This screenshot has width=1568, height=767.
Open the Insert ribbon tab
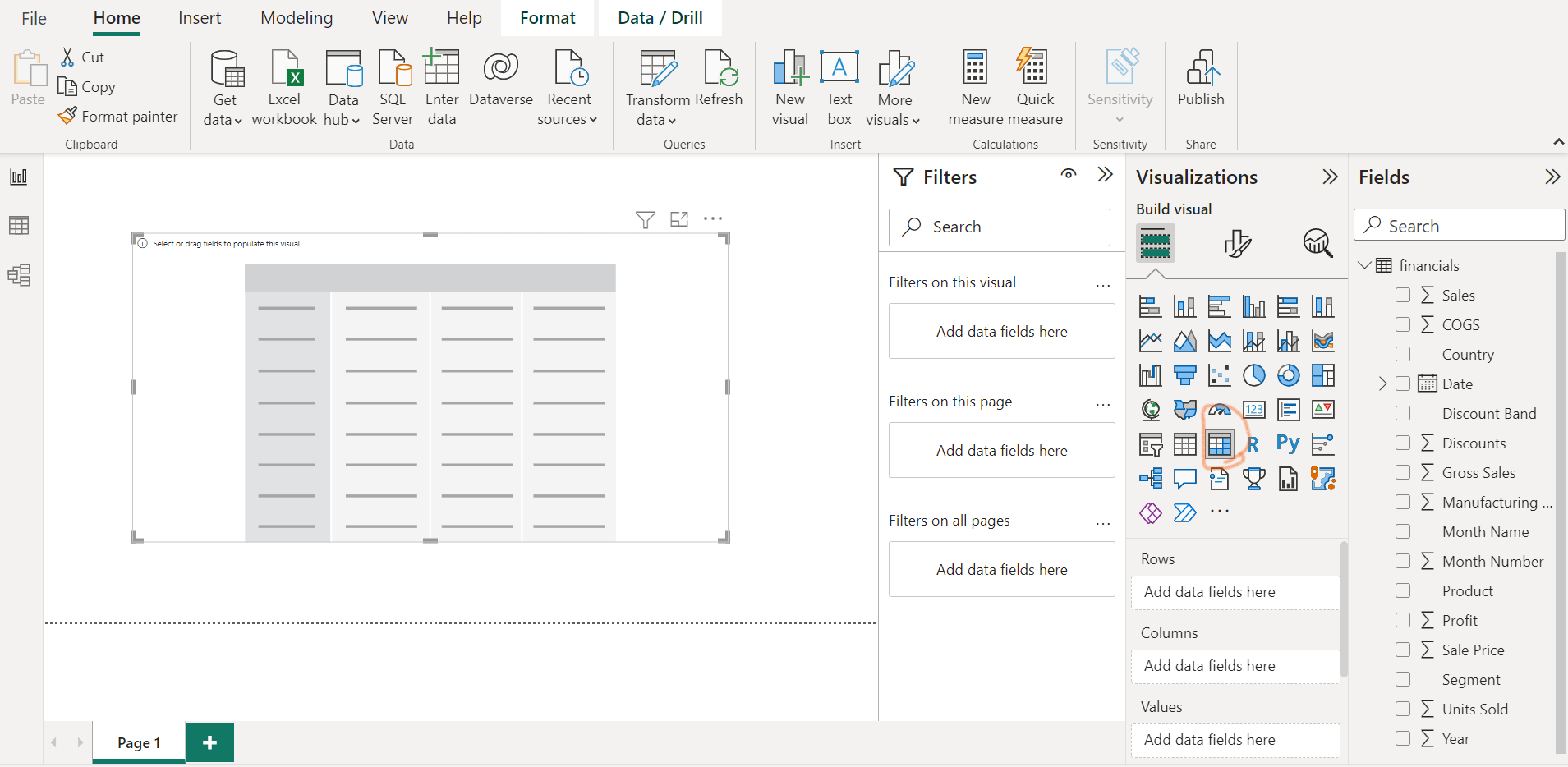pyautogui.click(x=200, y=18)
